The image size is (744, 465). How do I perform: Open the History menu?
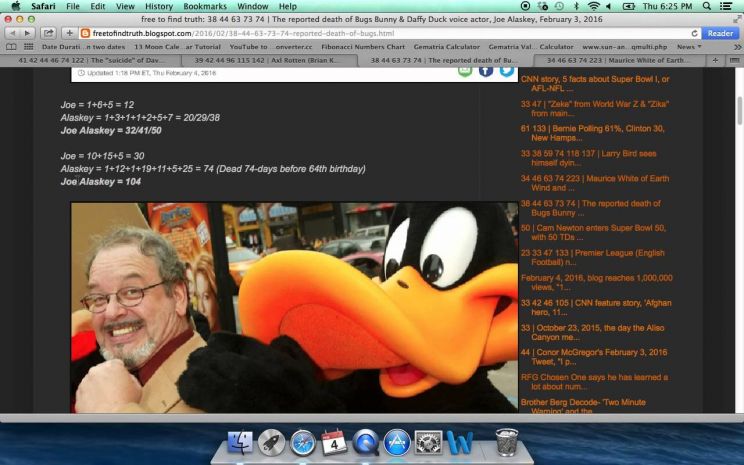(158, 6)
